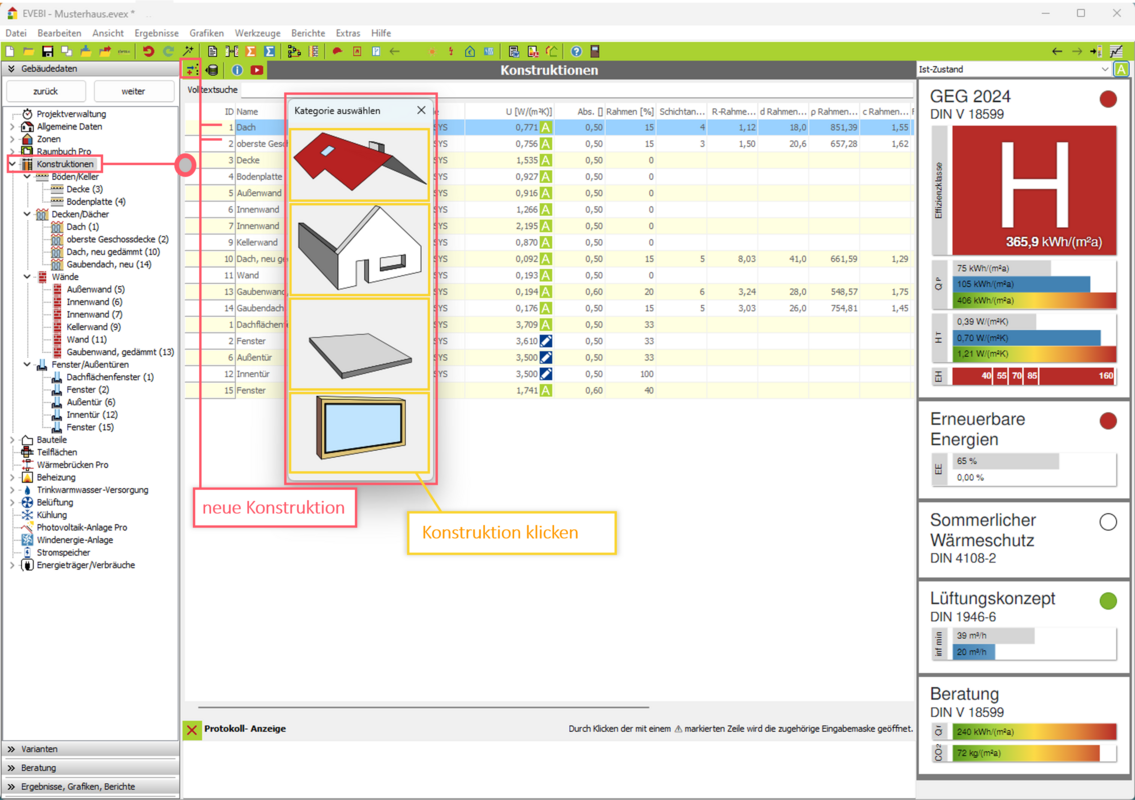Click the new construction icon

190,70
